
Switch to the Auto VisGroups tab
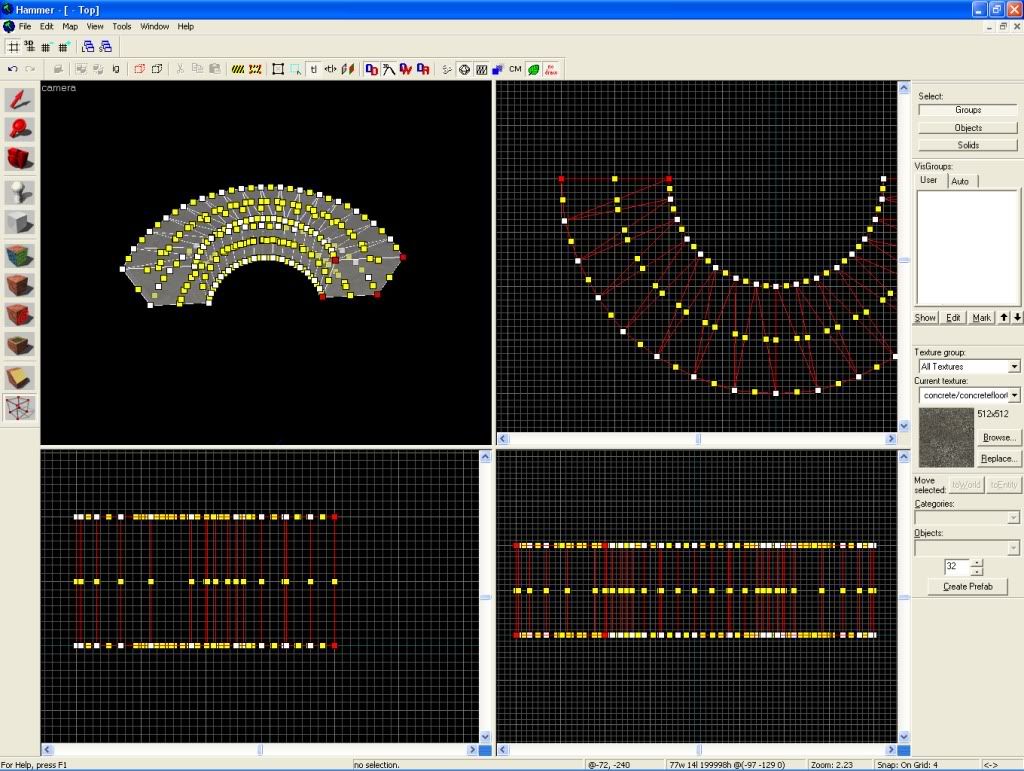tap(960, 181)
